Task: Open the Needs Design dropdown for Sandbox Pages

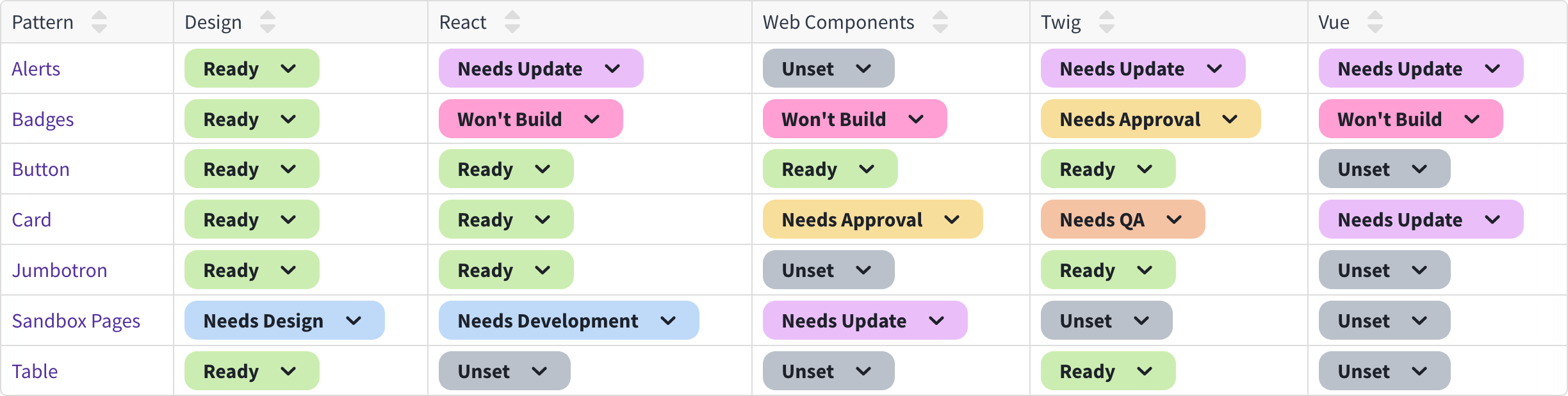Action: 284,320
